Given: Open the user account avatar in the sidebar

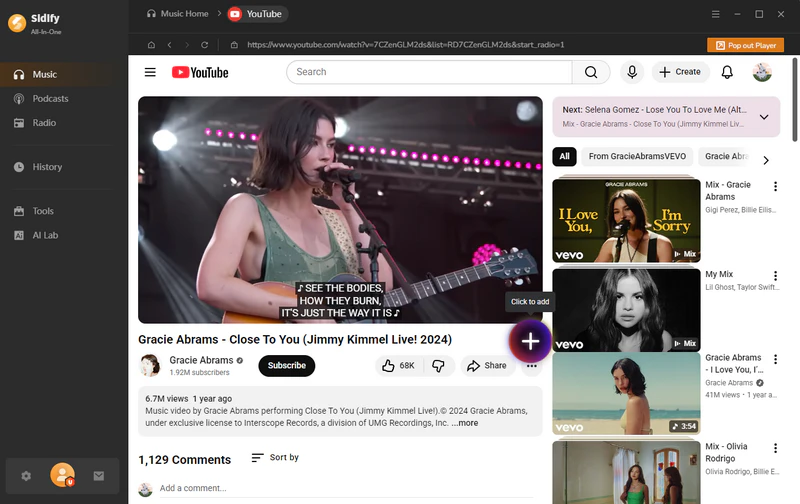Looking at the screenshot, I should (63, 475).
